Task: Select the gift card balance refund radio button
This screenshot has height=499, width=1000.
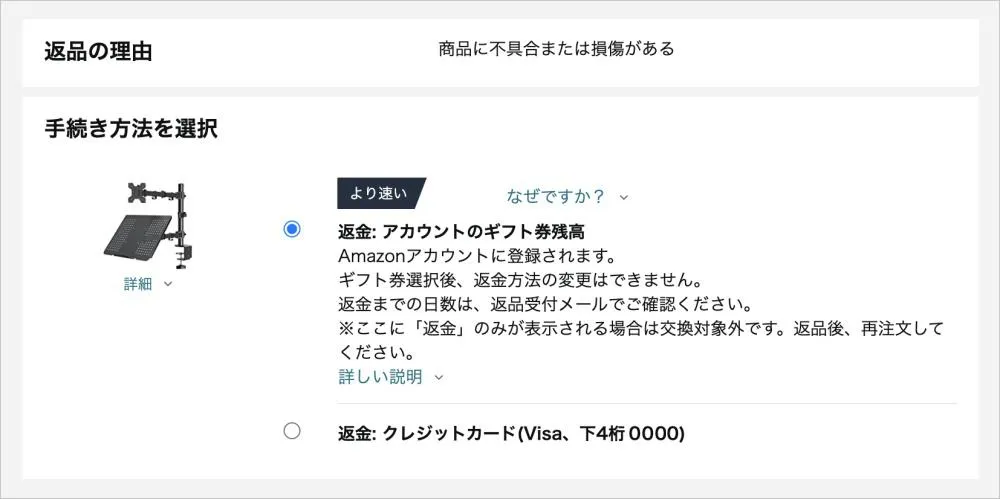Action: point(291,229)
